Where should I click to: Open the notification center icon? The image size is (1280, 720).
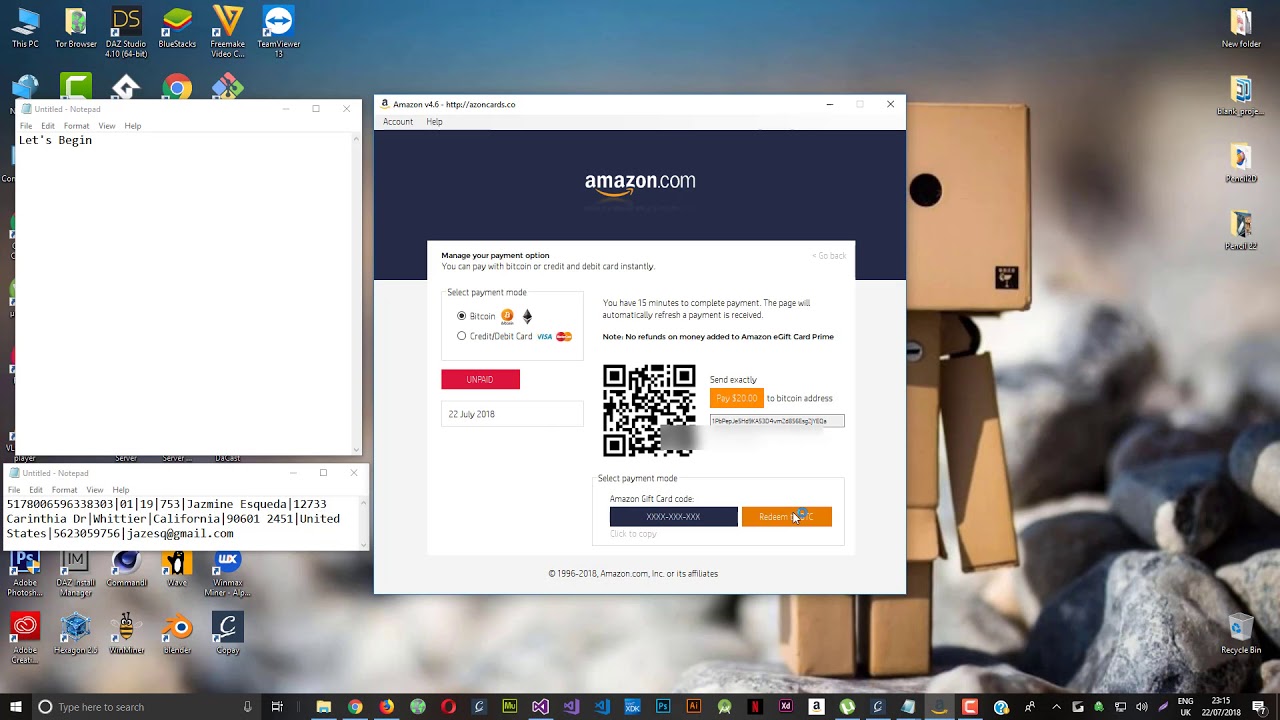tap(1259, 707)
